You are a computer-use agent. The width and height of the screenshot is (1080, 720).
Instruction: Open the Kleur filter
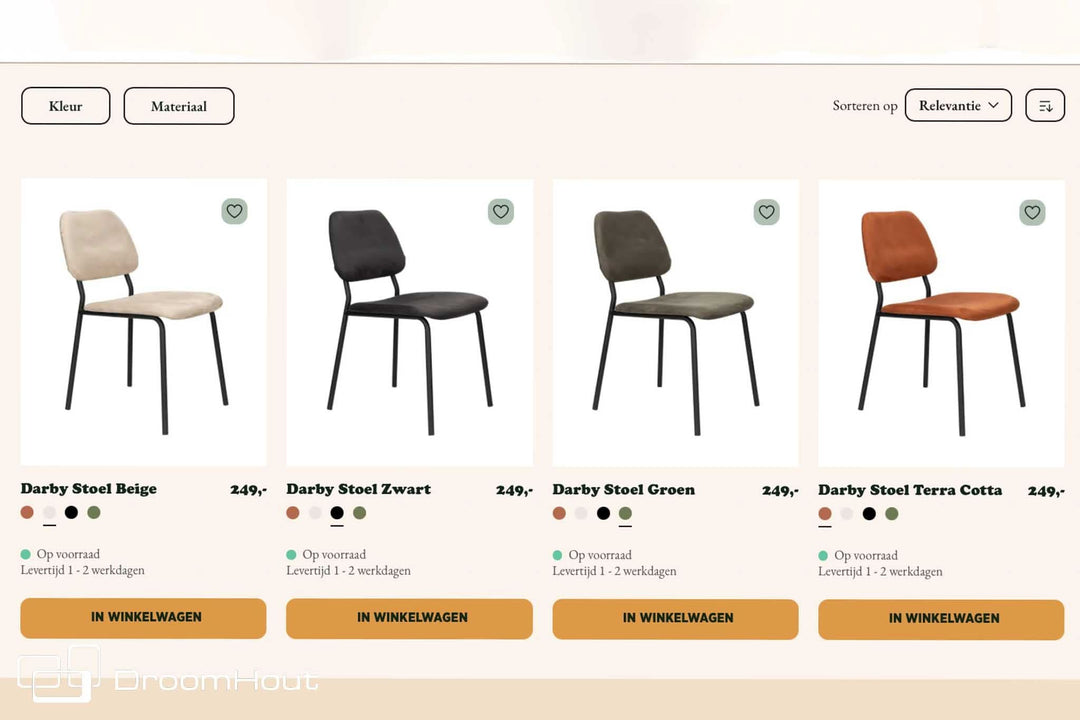pos(66,106)
